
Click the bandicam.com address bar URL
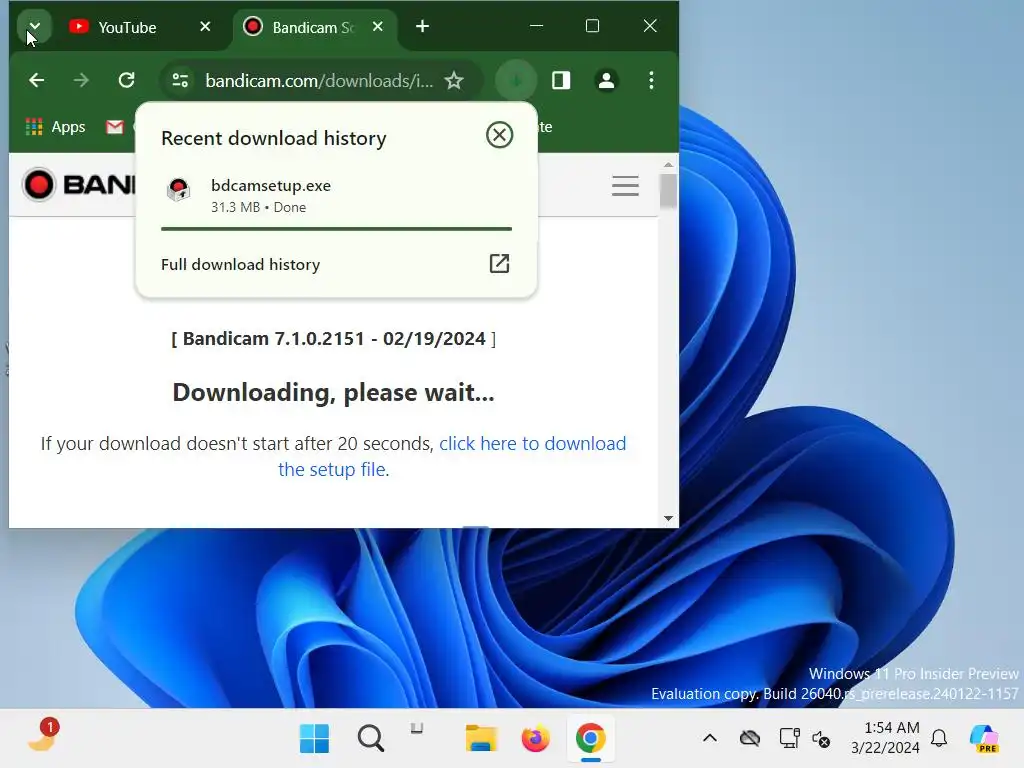click(x=319, y=80)
